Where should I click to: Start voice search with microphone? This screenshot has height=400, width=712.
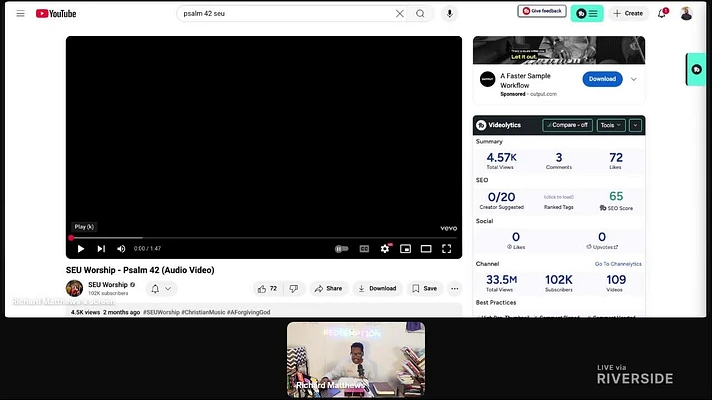pyautogui.click(x=450, y=14)
